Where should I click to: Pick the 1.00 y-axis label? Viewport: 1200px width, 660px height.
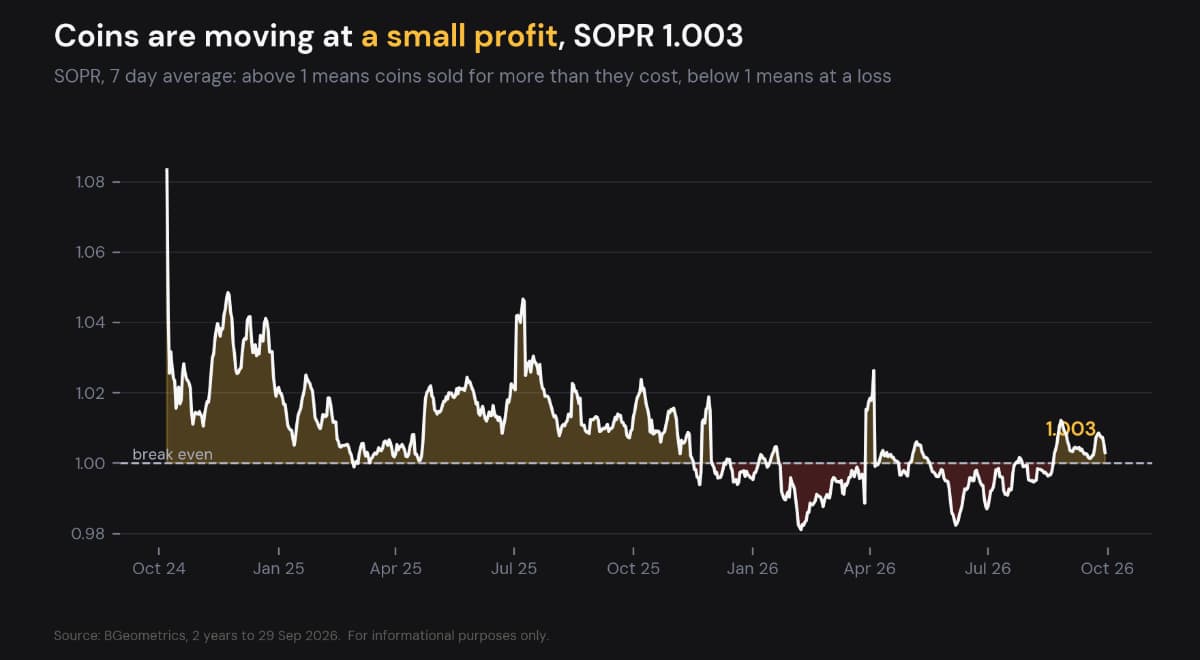91,463
